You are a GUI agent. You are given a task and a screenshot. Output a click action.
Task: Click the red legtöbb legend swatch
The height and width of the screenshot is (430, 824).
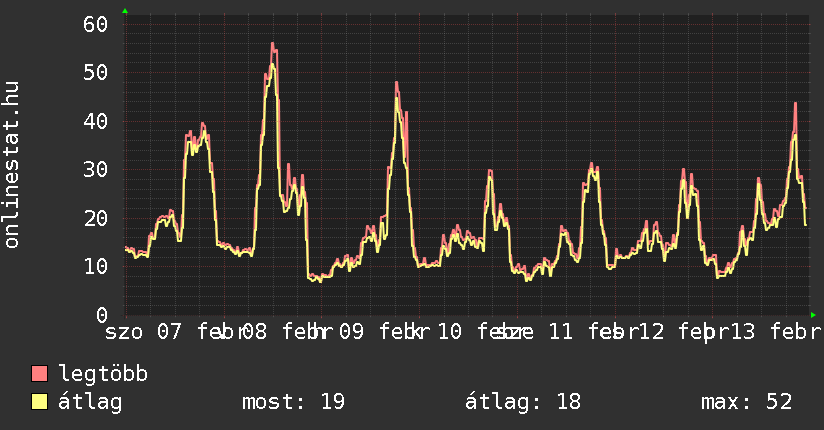40,374
